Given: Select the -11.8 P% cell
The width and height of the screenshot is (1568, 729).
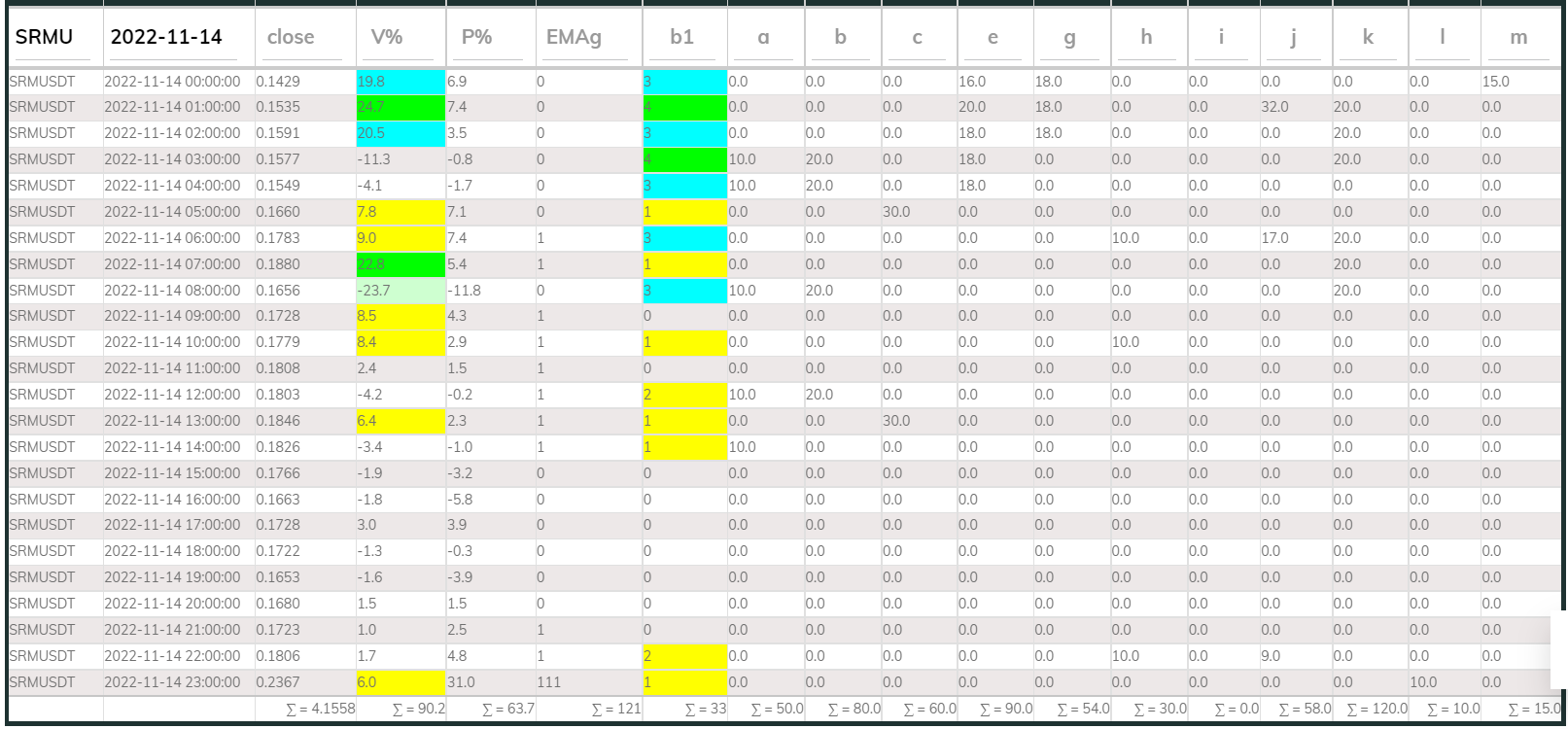Looking at the screenshot, I should [489, 291].
